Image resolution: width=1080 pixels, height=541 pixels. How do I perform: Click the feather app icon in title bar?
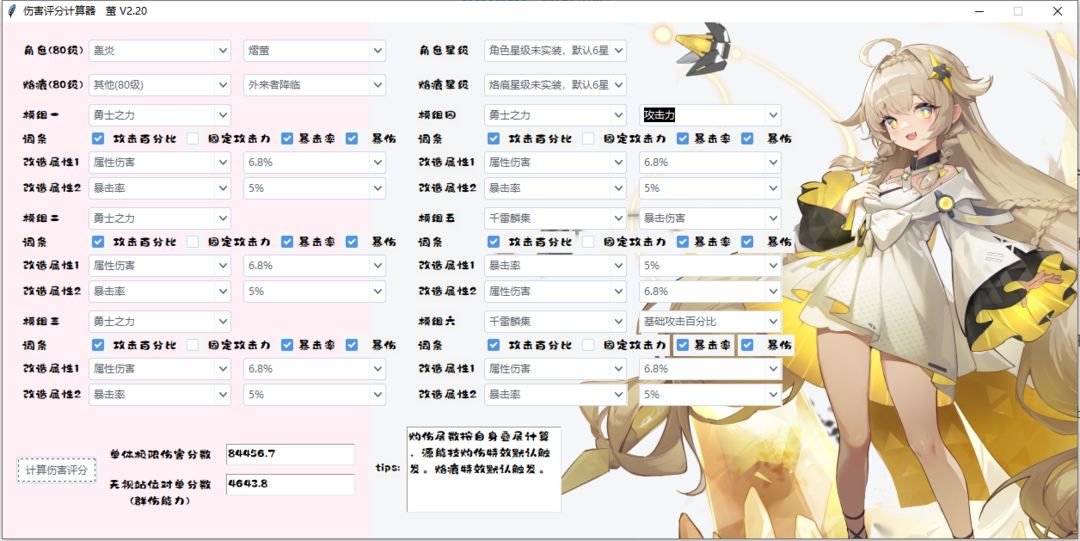point(12,11)
